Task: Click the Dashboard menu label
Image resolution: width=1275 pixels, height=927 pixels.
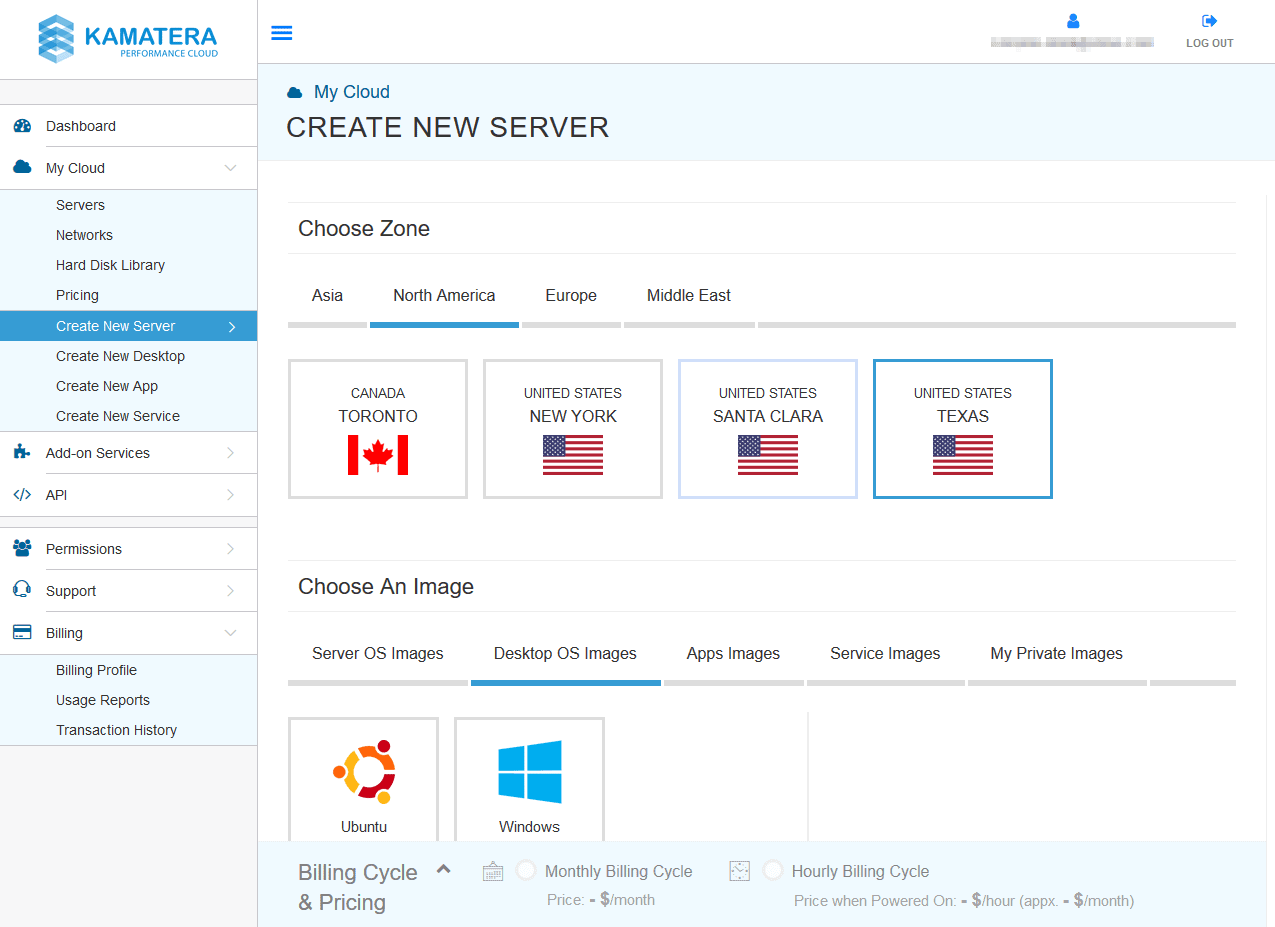Action: (81, 126)
